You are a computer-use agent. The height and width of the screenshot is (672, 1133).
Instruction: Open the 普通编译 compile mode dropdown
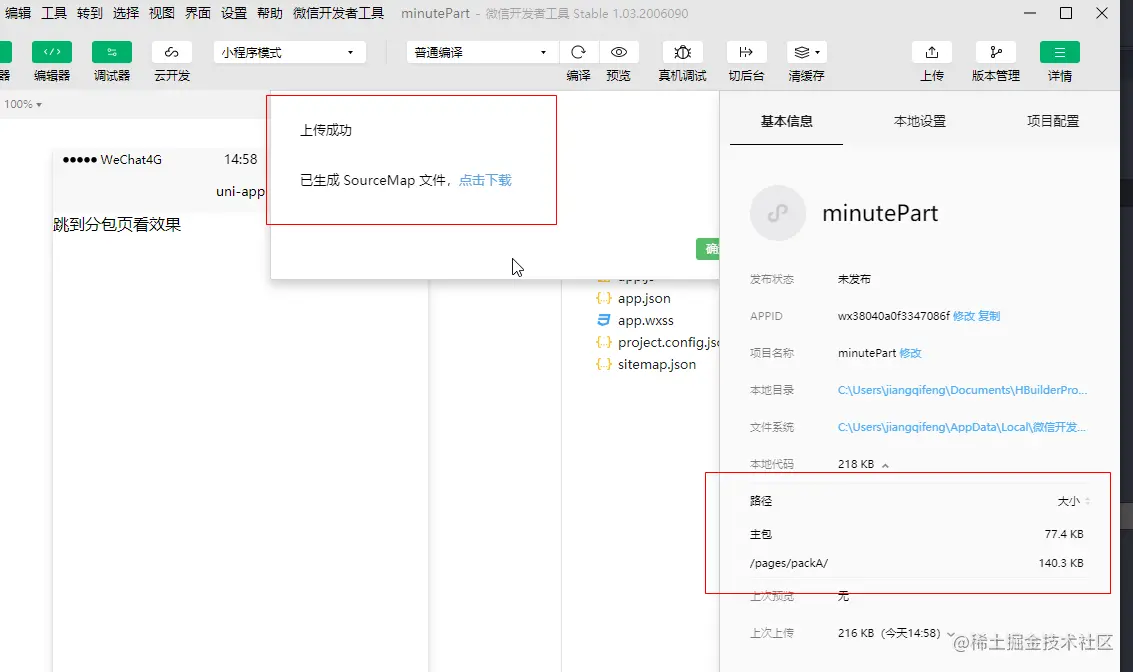coord(481,52)
